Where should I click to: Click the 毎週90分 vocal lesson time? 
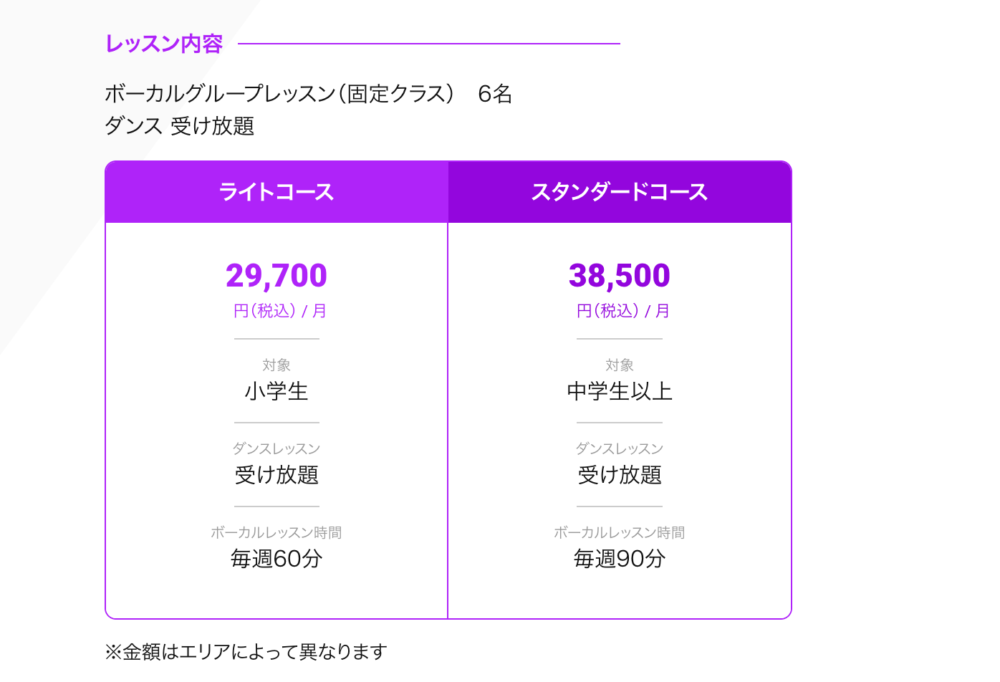click(619, 559)
